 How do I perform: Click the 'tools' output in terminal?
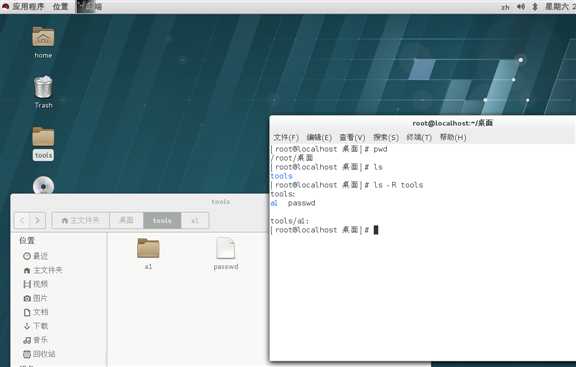pyautogui.click(x=281, y=176)
